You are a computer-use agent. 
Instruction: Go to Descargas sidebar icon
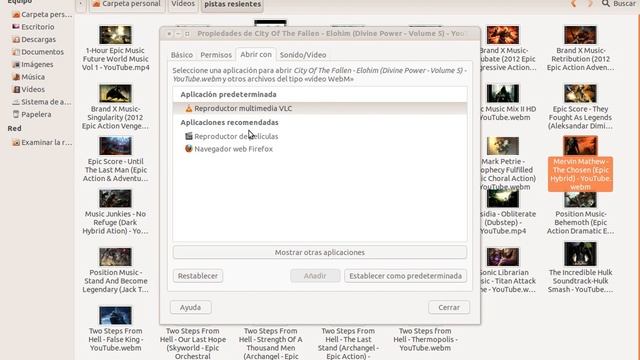16,40
